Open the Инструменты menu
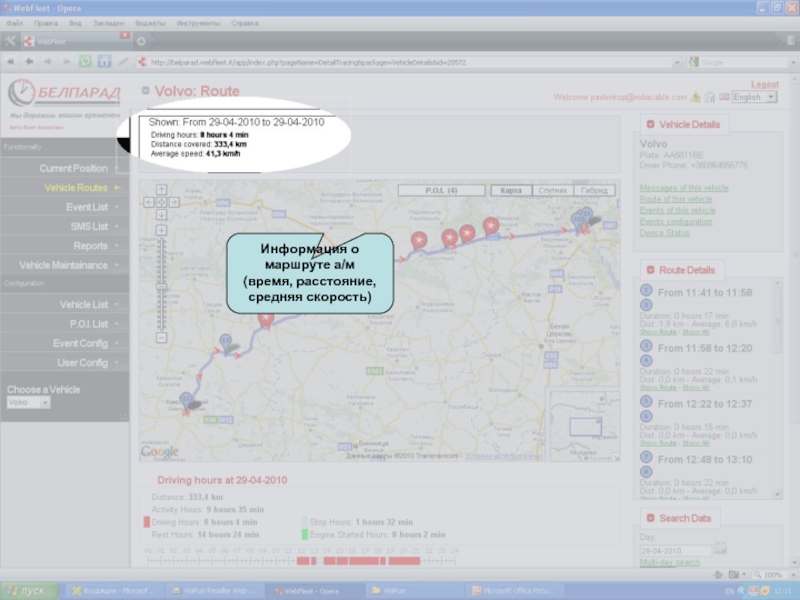Image resolution: width=800 pixels, height=600 pixels. (198, 23)
